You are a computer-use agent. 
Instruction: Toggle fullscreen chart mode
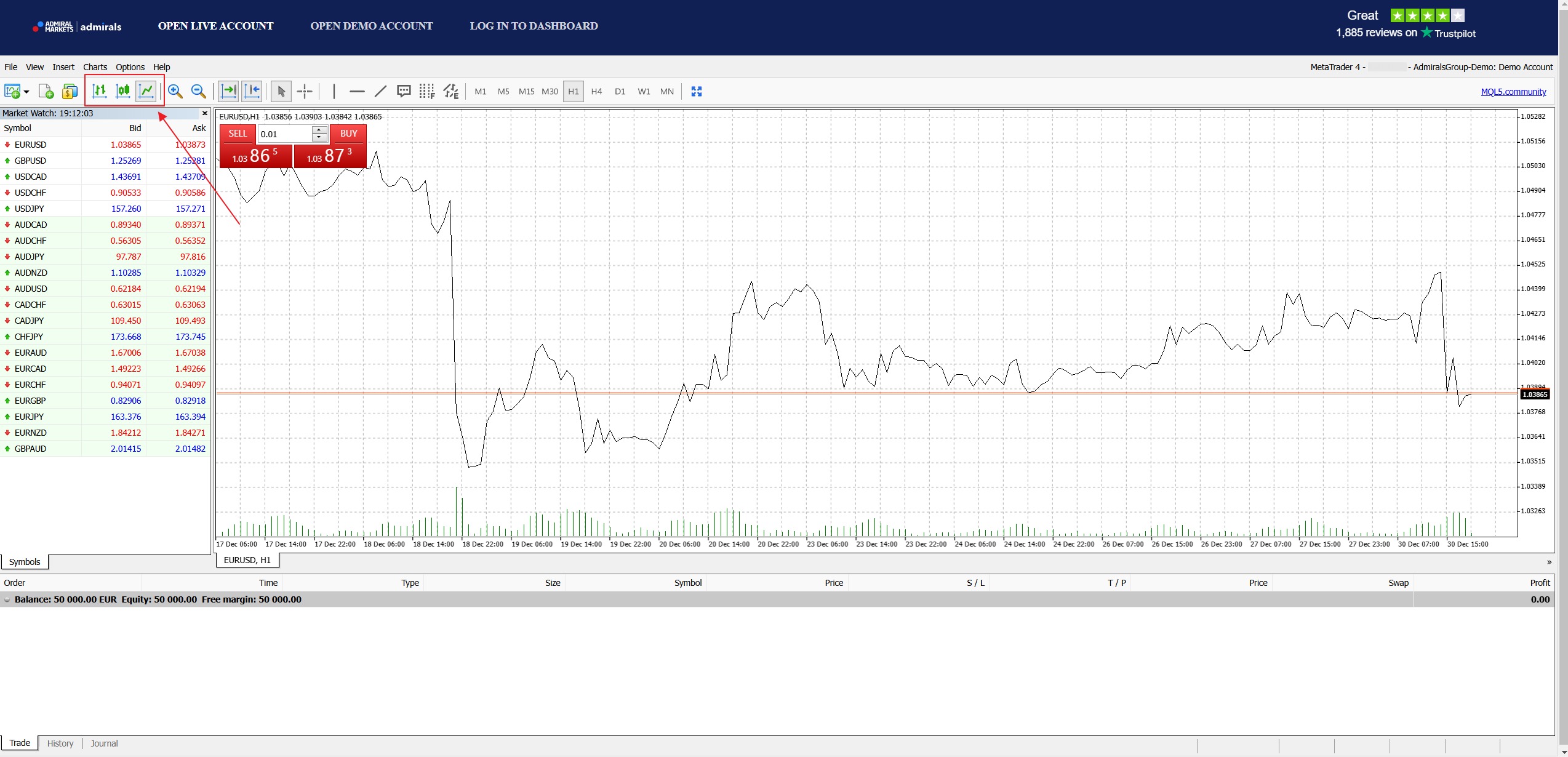pyautogui.click(x=696, y=92)
